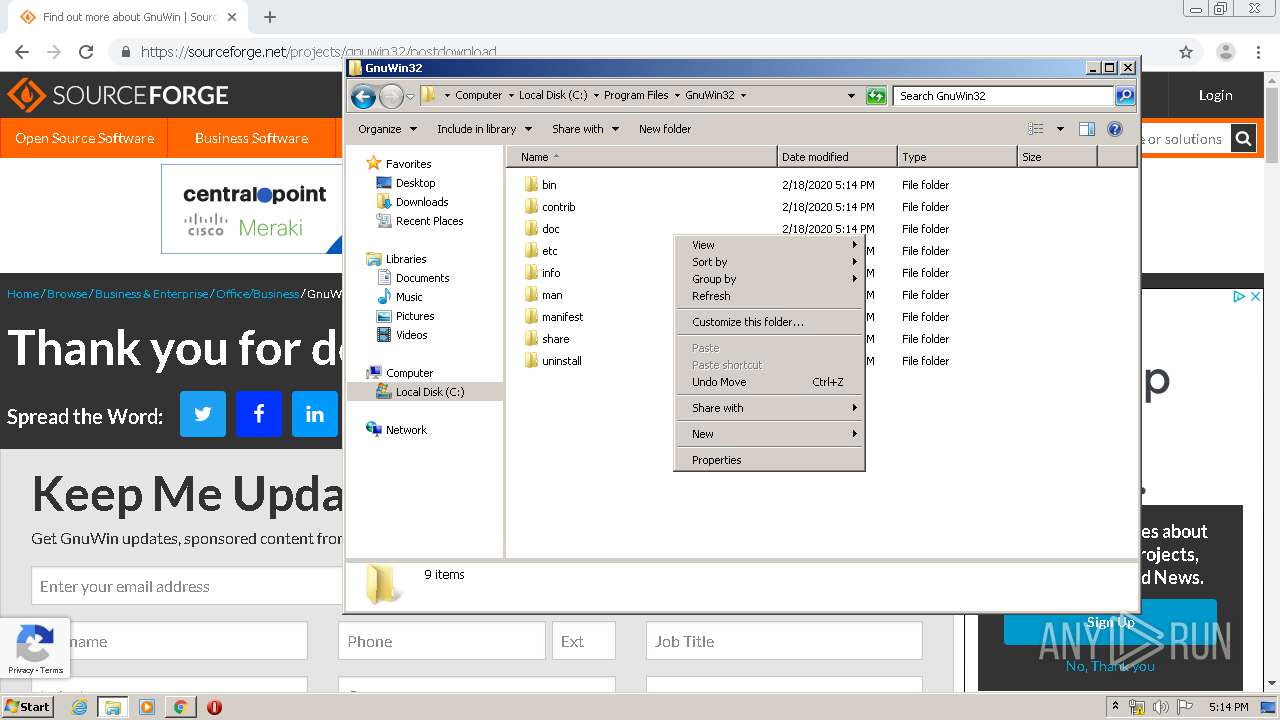
Task: Select the bin folder icon
Action: point(531,185)
